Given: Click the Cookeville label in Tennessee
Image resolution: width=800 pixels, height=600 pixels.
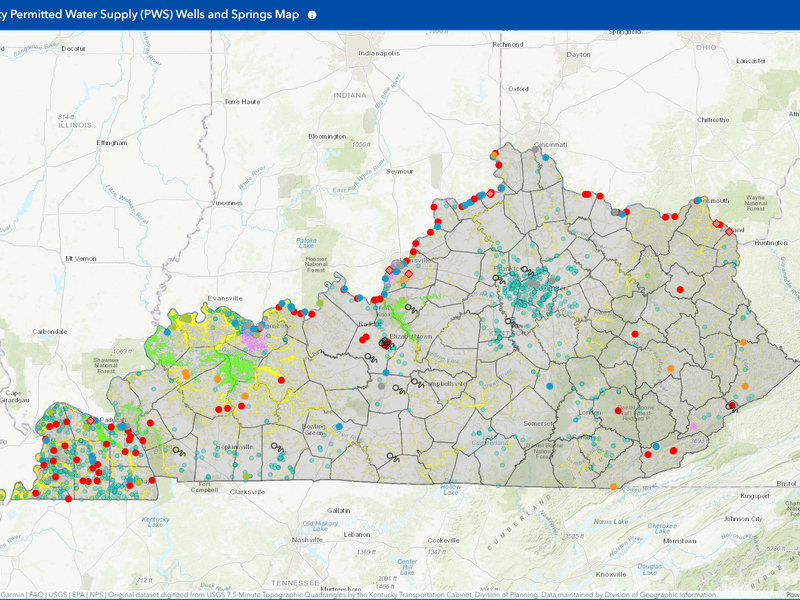Looking at the screenshot, I should coord(443,540).
